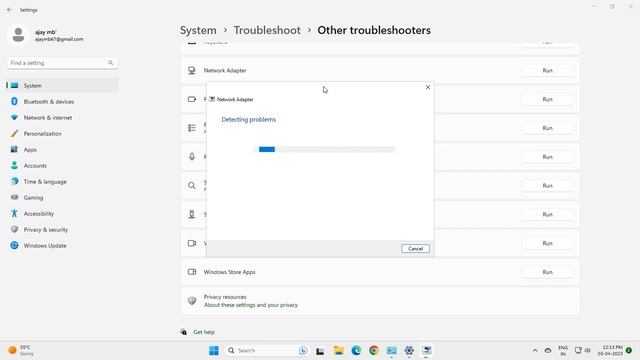Viewport: 640px width, 360px height.
Task: Click the Gaming controller icon
Action: pos(14,197)
